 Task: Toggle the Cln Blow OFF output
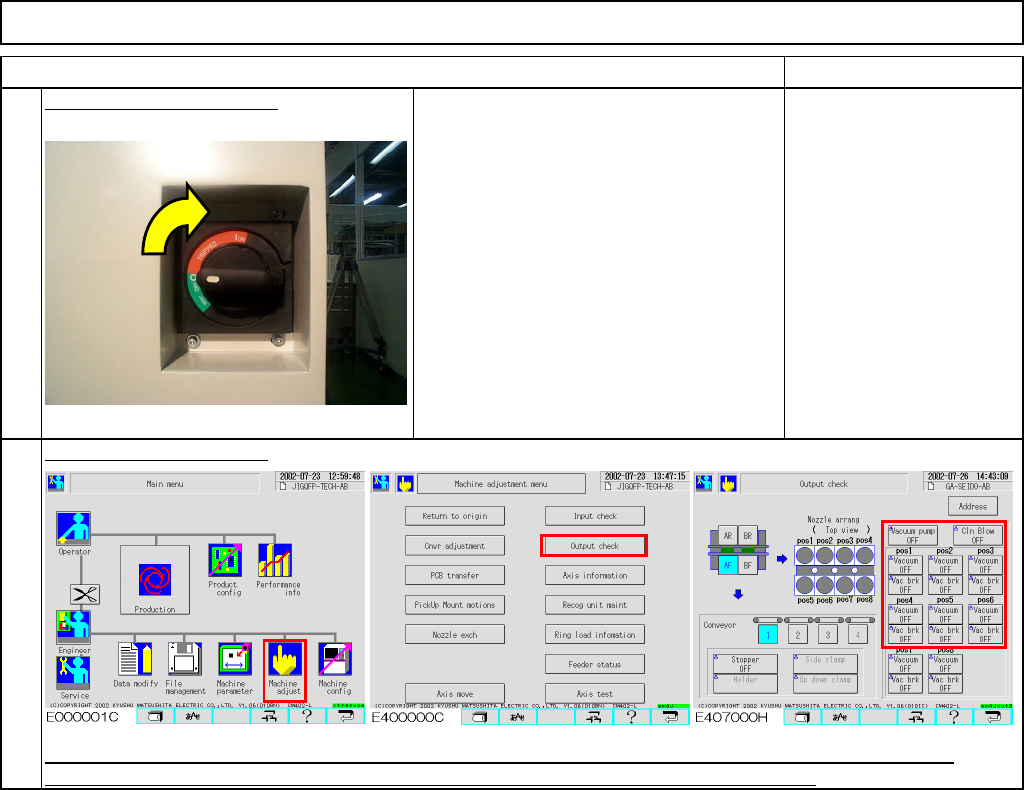[978, 535]
